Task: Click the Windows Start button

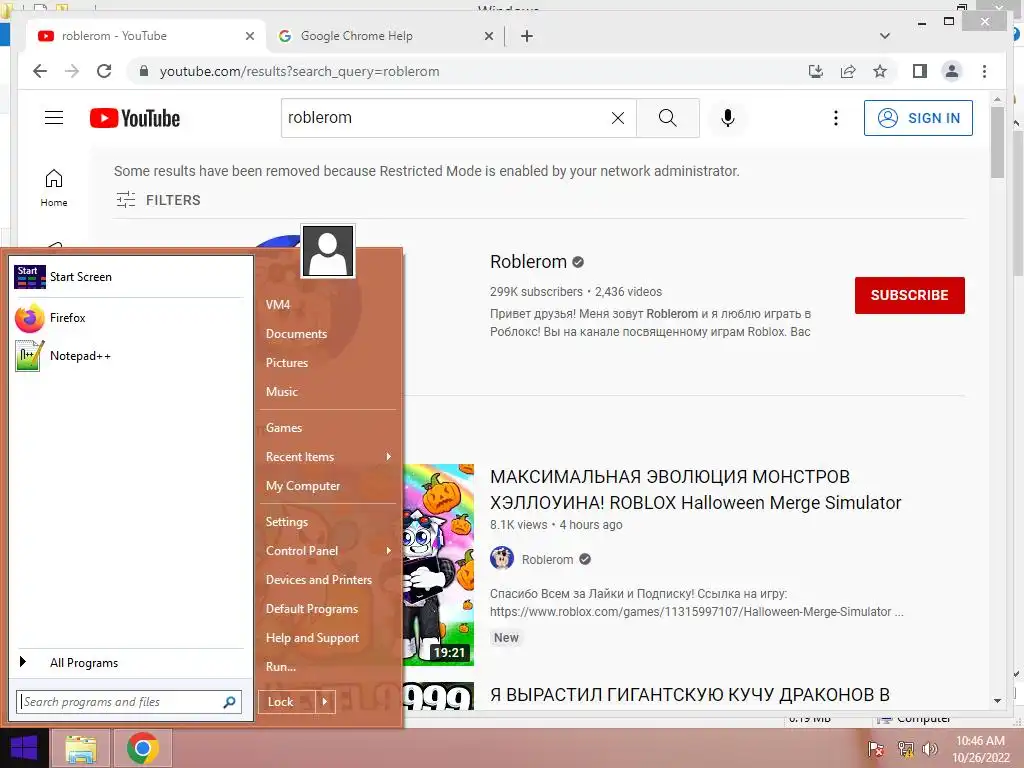Action: (24, 748)
